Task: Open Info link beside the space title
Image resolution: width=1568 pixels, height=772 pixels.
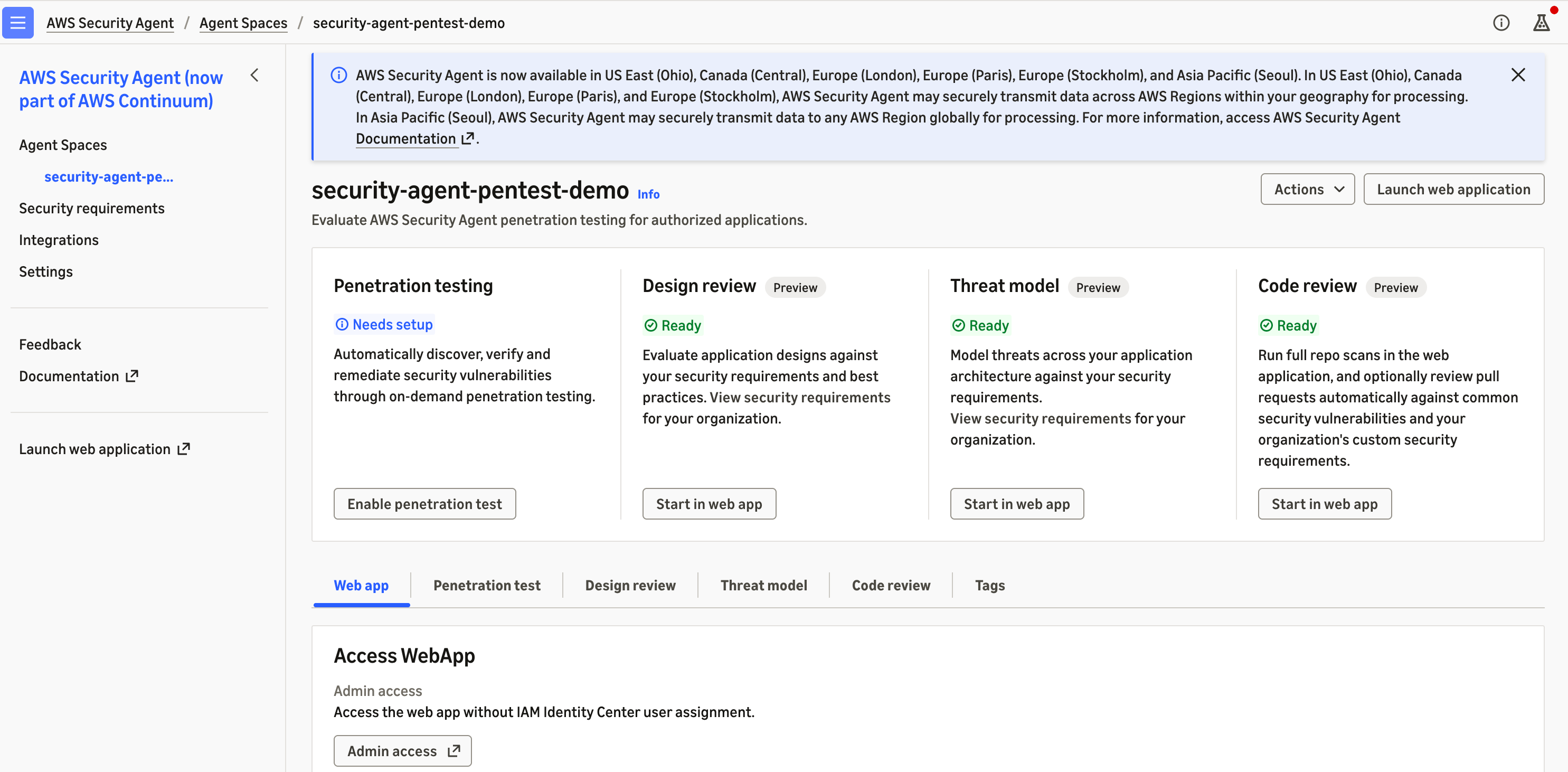Action: click(x=648, y=194)
